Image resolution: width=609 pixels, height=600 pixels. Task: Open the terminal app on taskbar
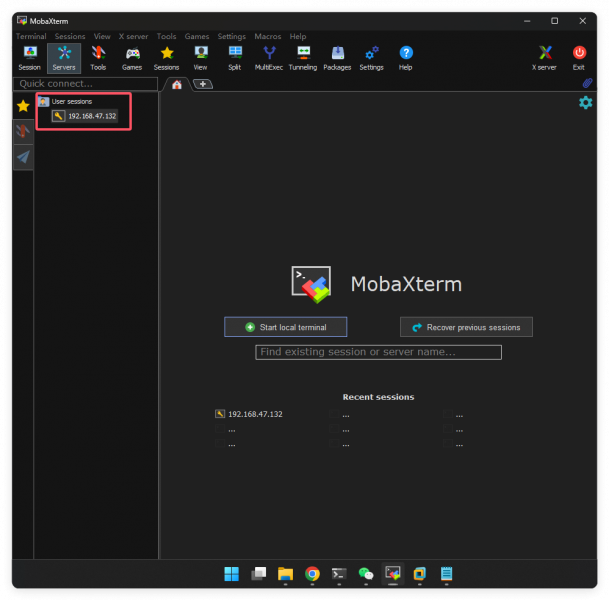point(339,574)
